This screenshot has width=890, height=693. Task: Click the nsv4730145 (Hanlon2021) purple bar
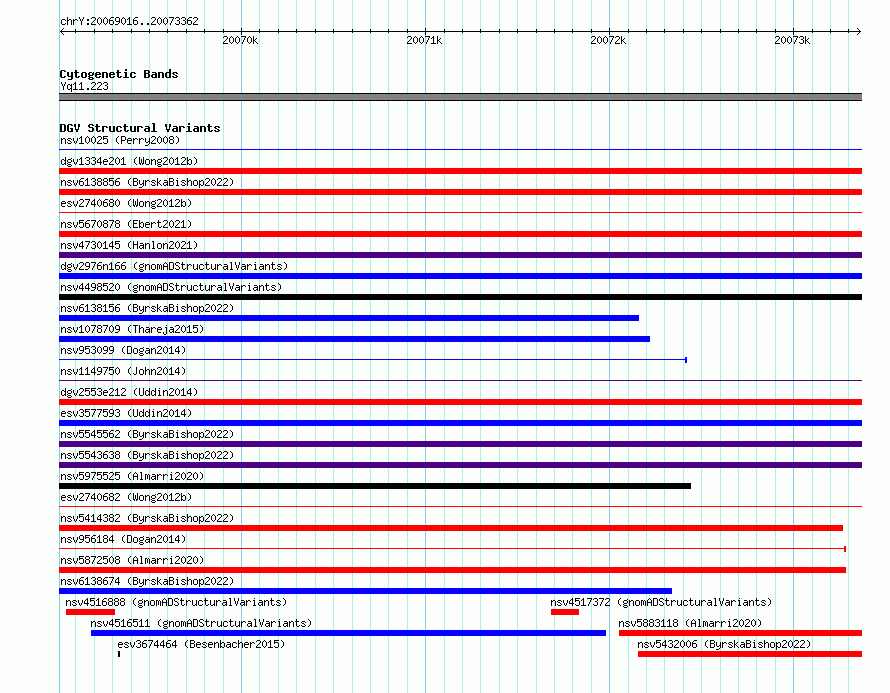point(460,255)
